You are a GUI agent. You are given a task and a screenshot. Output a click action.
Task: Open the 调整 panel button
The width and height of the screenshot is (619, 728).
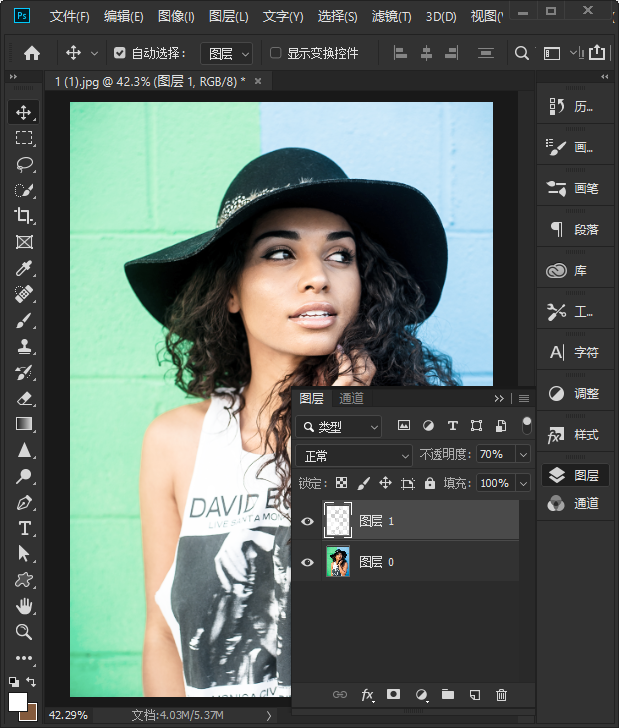point(574,394)
